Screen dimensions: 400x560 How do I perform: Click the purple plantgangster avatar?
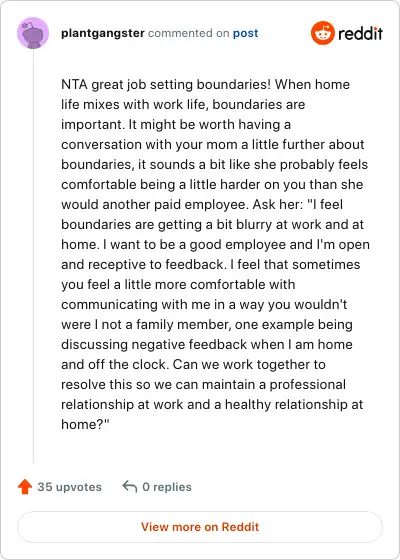[x=33, y=33]
